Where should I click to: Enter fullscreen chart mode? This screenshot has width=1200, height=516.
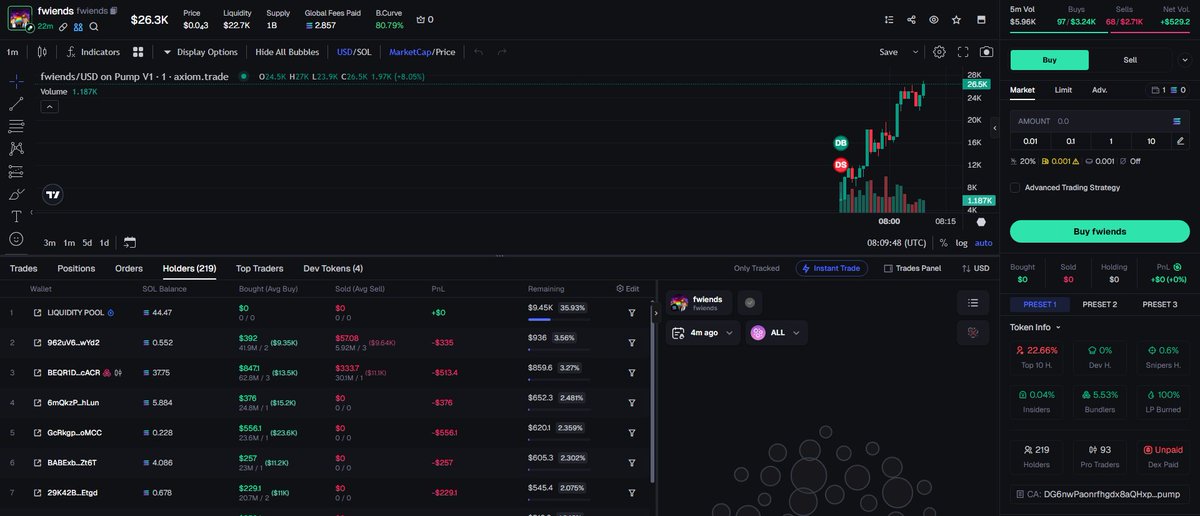tap(963, 52)
